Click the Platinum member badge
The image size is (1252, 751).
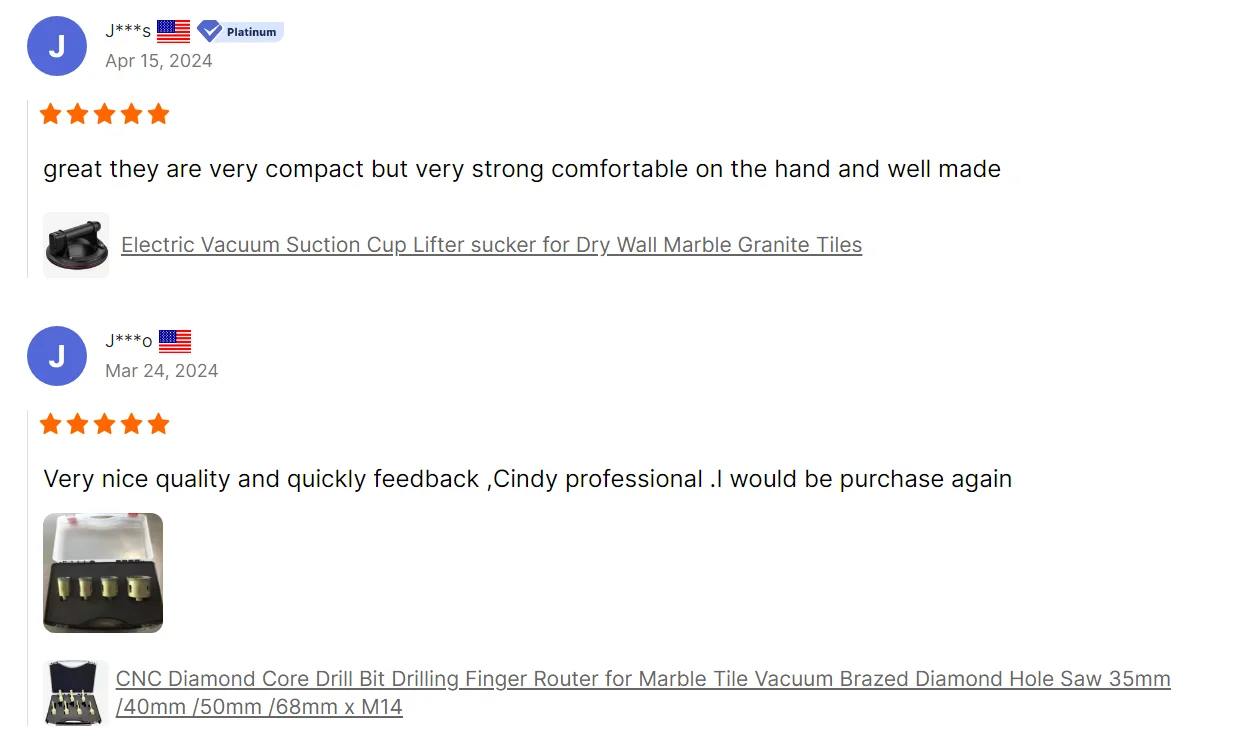pyautogui.click(x=241, y=32)
